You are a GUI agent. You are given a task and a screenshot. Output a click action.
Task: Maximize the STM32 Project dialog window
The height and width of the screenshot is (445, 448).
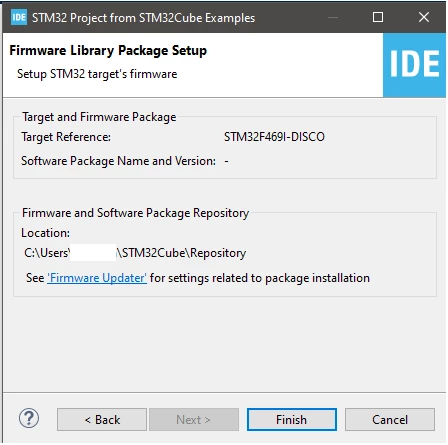coord(378,17)
